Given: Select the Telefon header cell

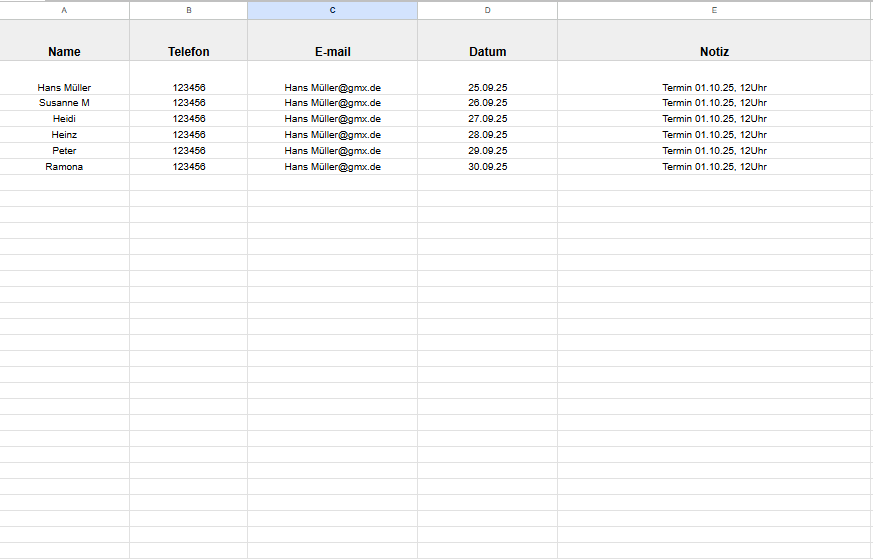Looking at the screenshot, I should coord(188,51).
